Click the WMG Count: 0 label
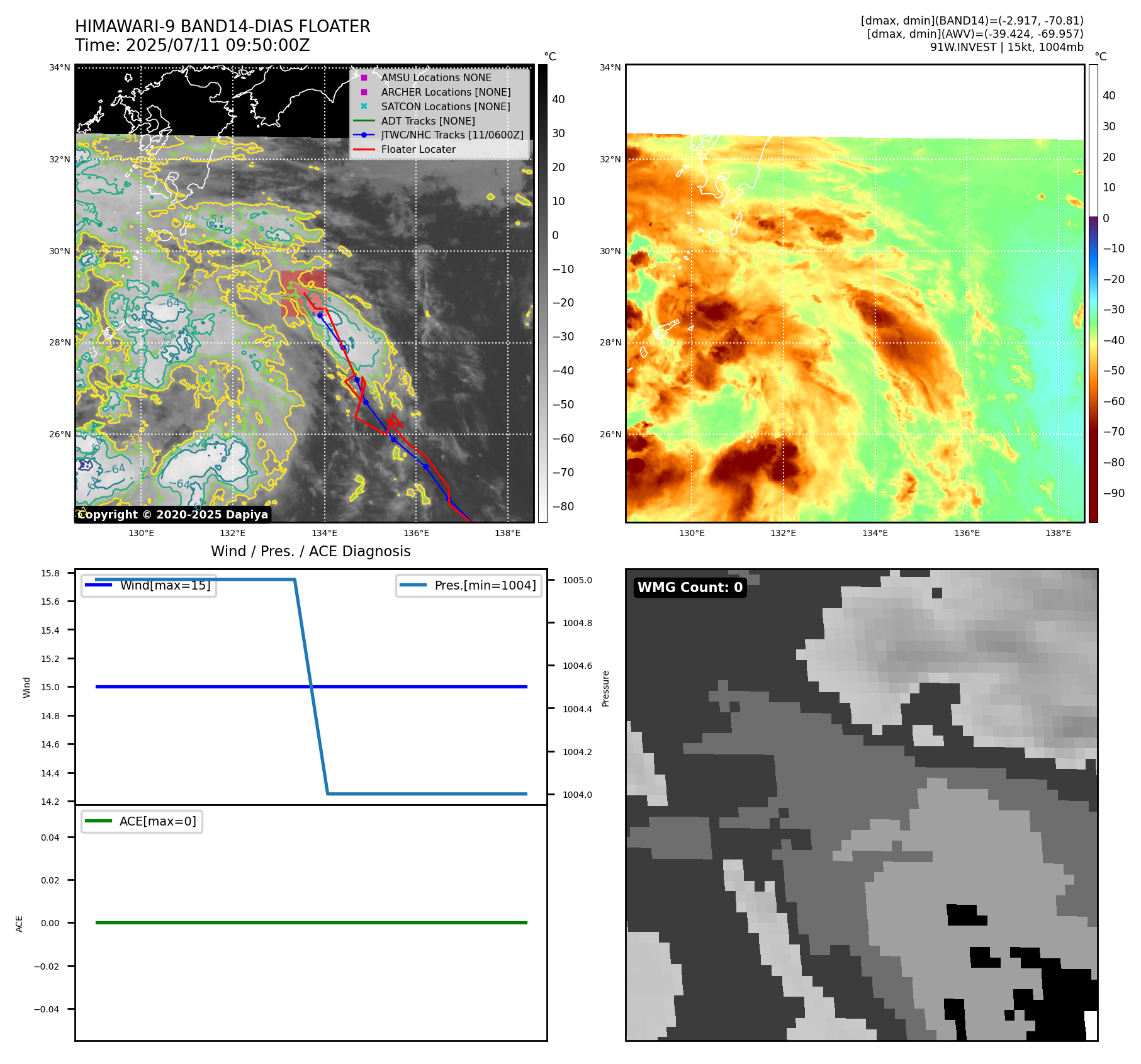 click(690, 588)
